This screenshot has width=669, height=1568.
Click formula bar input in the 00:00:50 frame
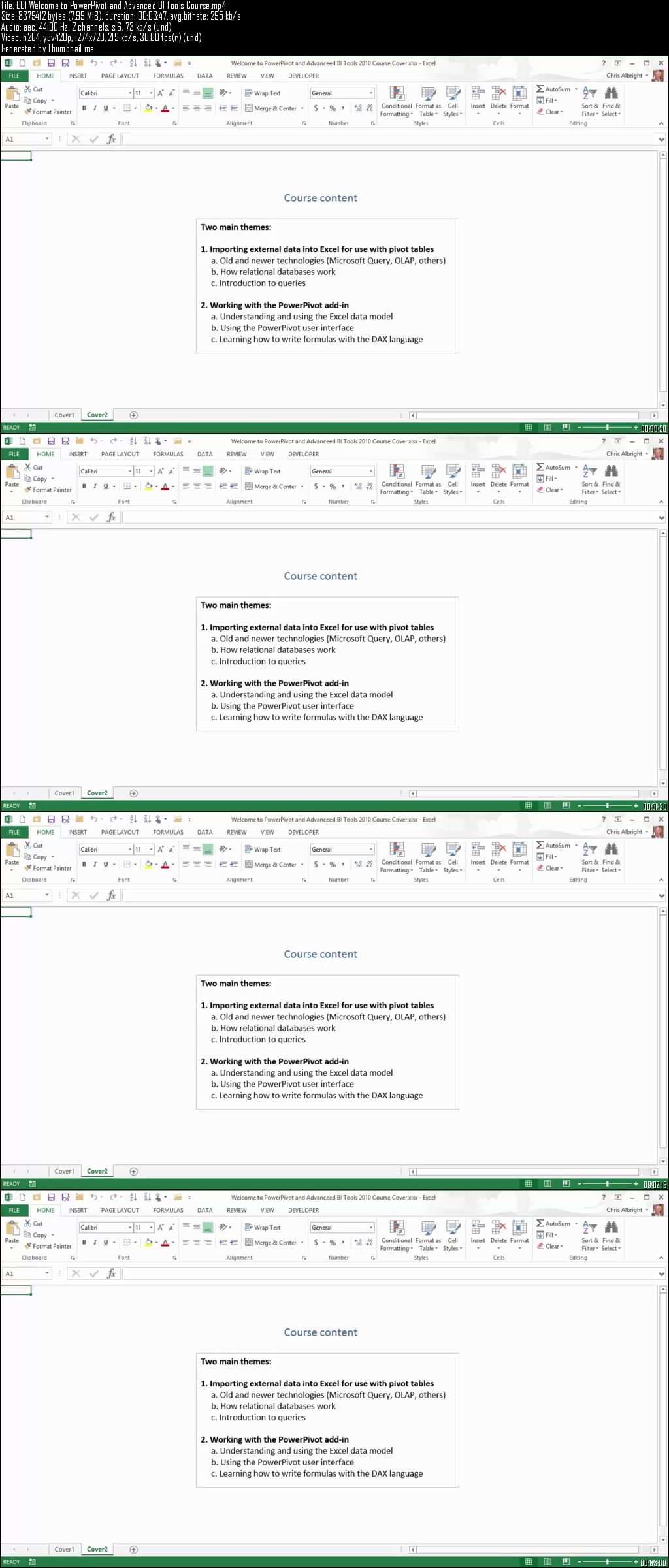click(389, 139)
